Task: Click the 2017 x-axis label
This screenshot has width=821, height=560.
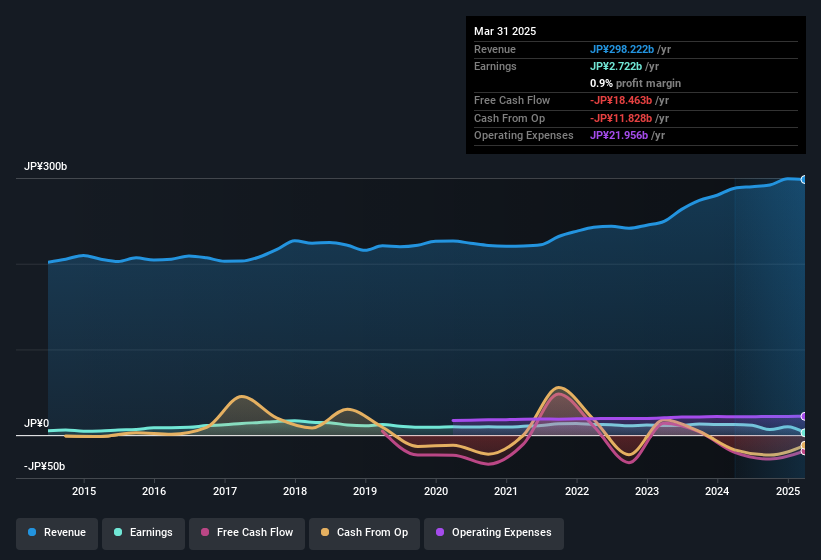Action: tap(225, 491)
